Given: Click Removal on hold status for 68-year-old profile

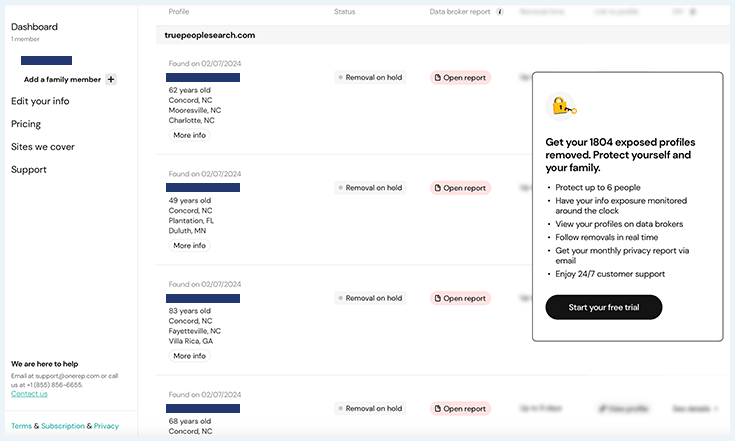Looking at the screenshot, I should 370,408.
